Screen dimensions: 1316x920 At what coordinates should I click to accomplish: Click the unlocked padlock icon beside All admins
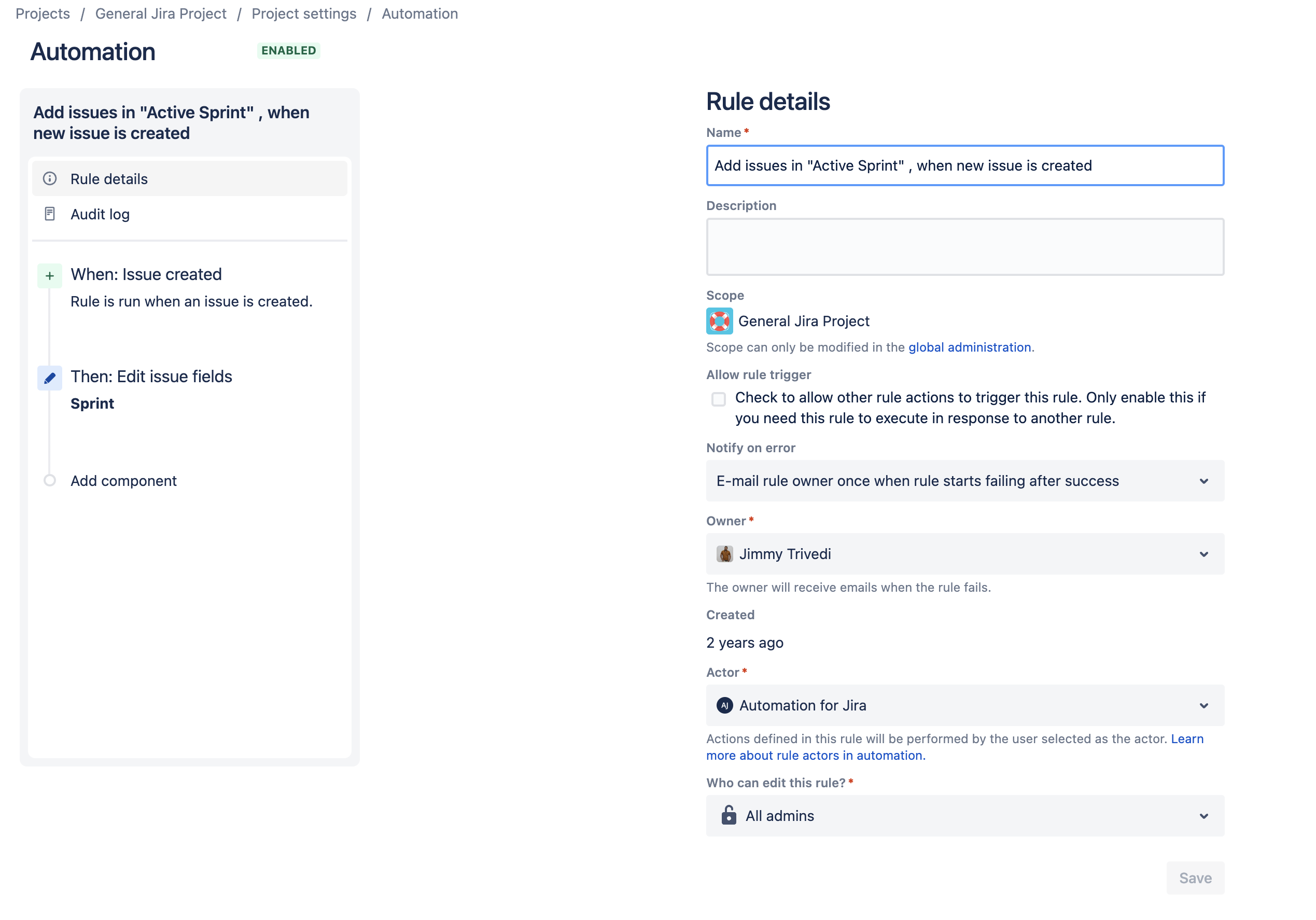point(729,815)
